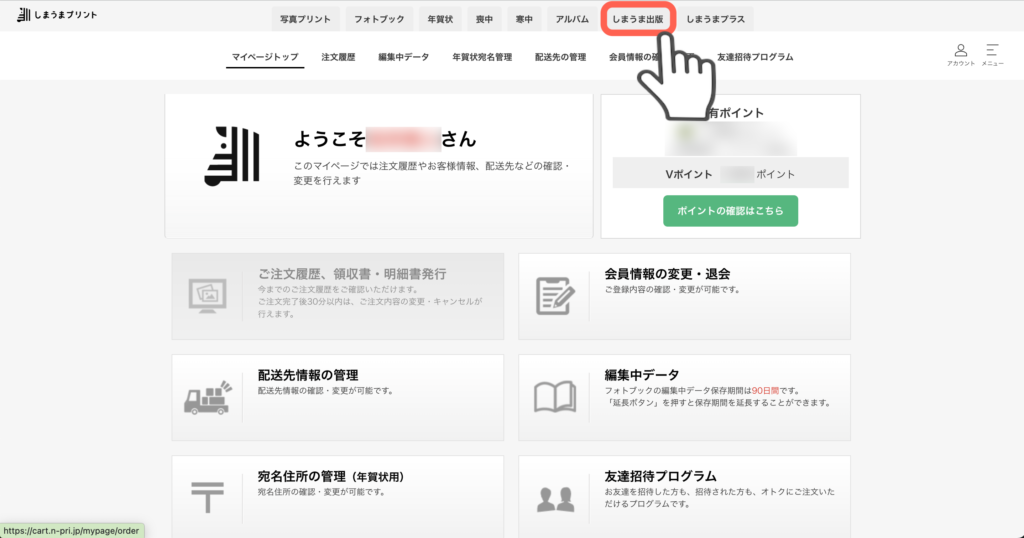Open the メニュー hamburger icon
This screenshot has height=538, width=1024.
(x=992, y=54)
